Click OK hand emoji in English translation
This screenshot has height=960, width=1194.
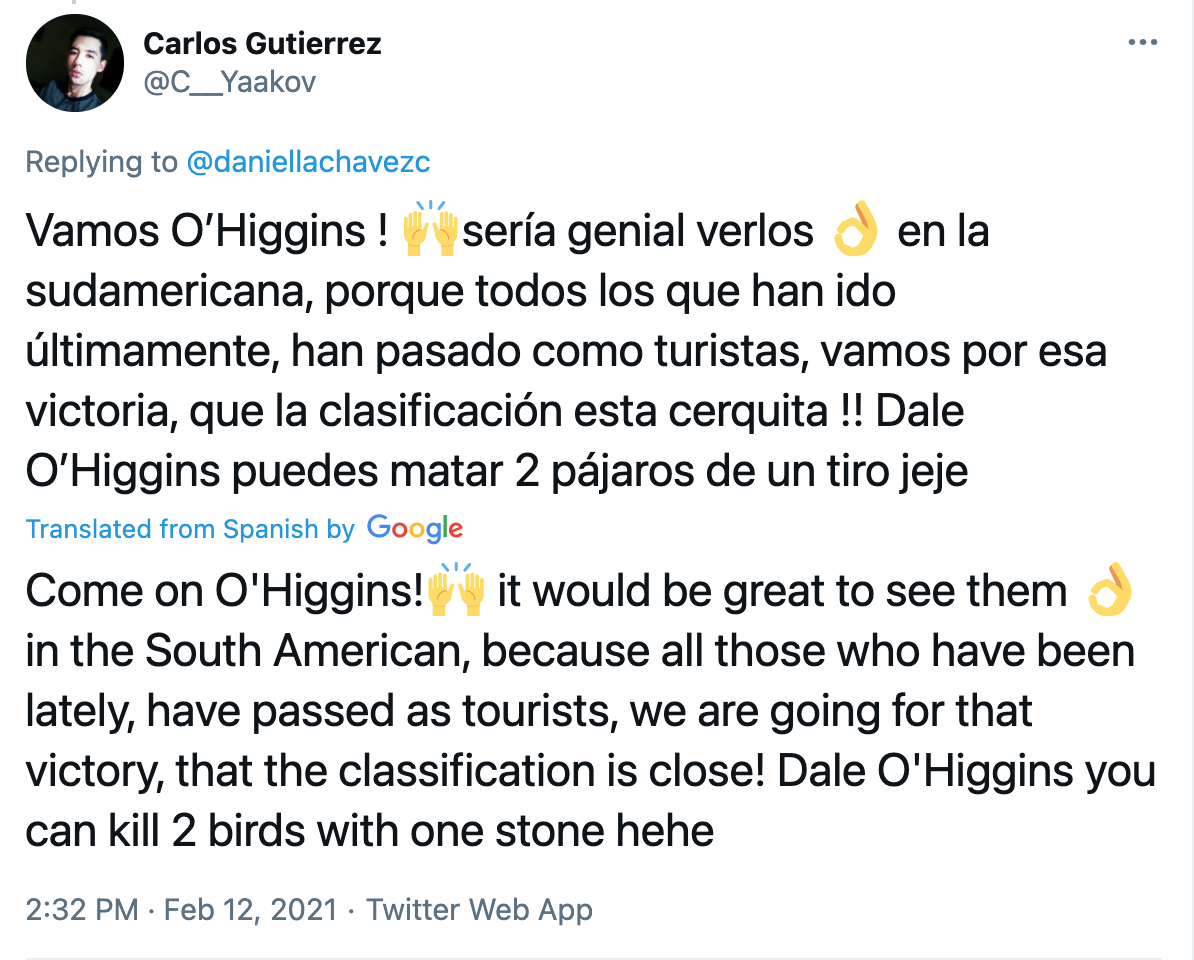click(1109, 588)
